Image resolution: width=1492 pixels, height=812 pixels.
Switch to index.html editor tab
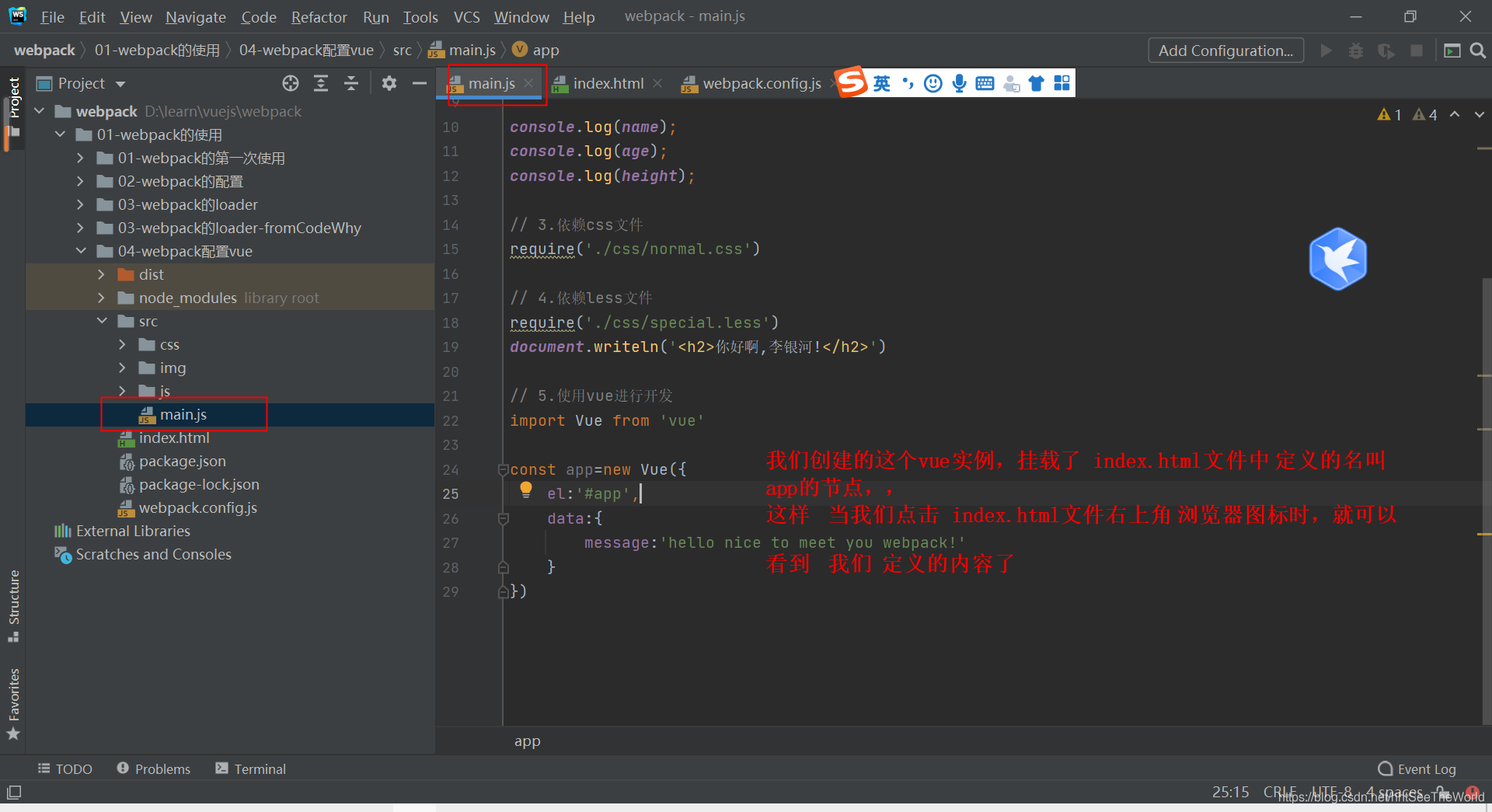(x=608, y=83)
